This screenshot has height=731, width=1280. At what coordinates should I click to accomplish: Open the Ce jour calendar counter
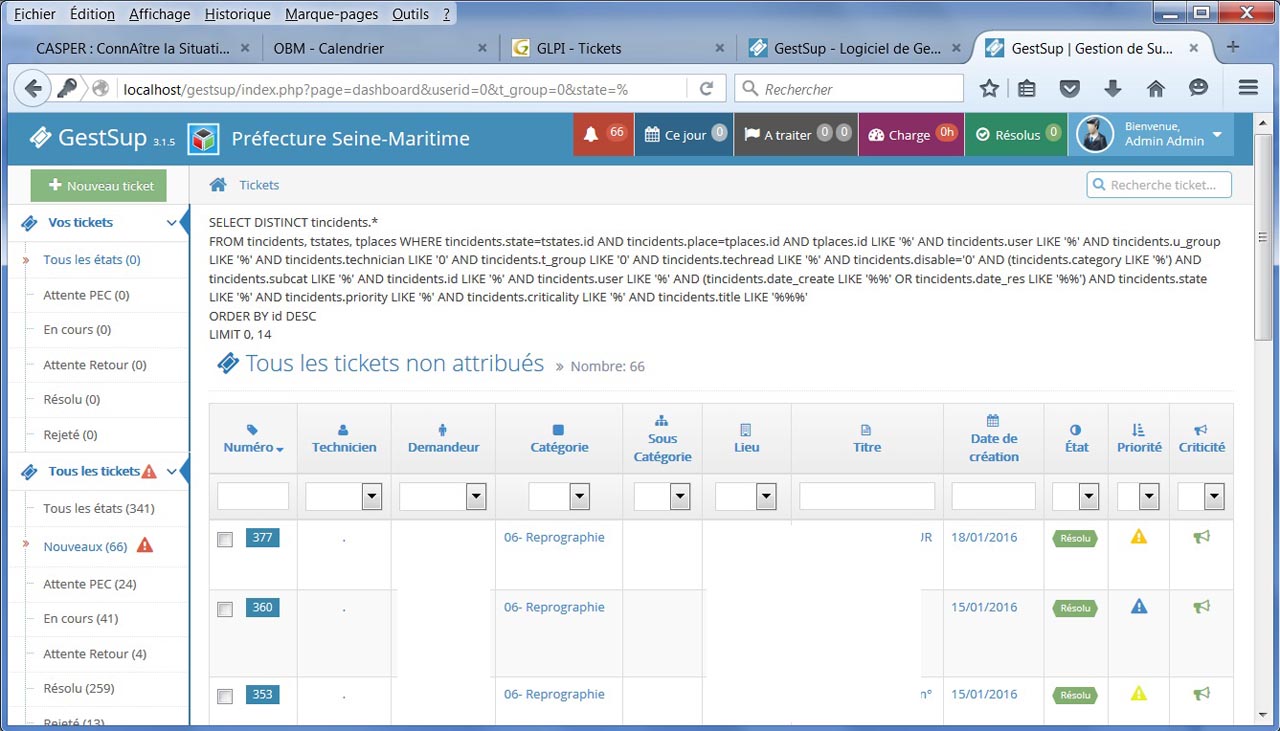coord(685,134)
